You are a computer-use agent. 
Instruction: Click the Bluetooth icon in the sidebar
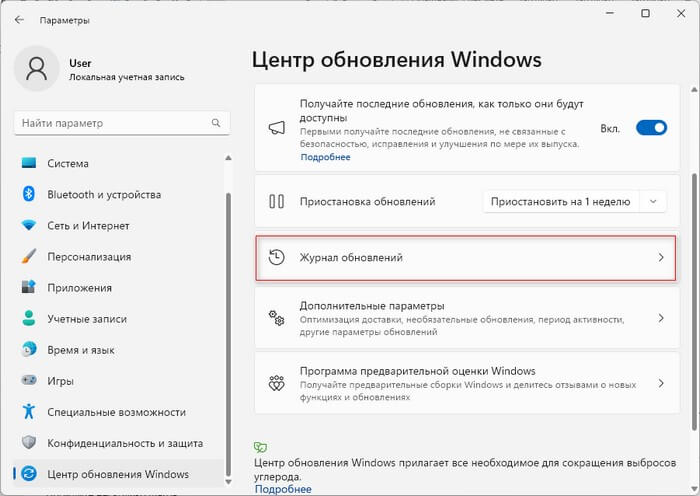[29, 195]
